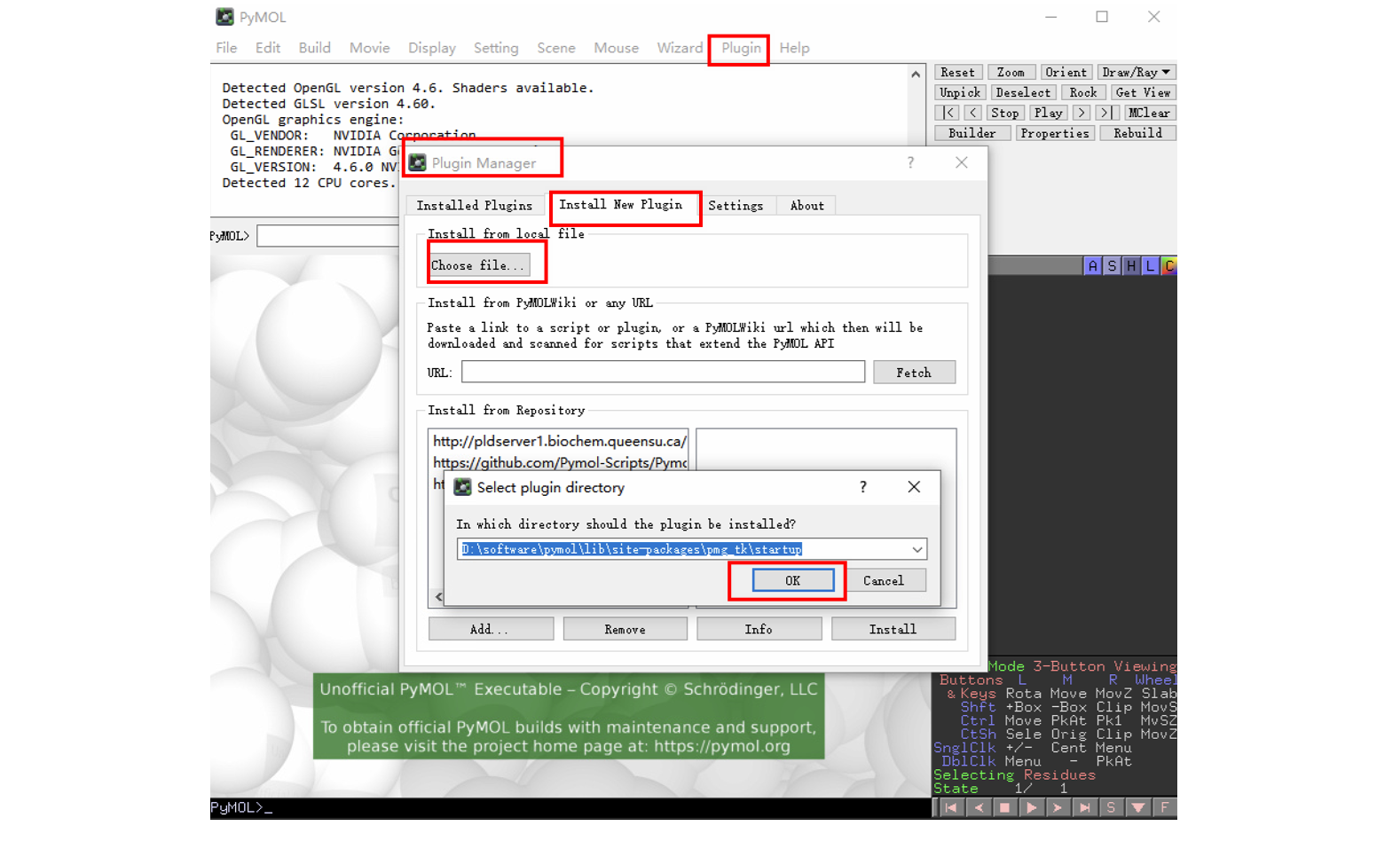Click the Fetch button
Image resolution: width=1400 pixels, height=841 pixels.
914,373
